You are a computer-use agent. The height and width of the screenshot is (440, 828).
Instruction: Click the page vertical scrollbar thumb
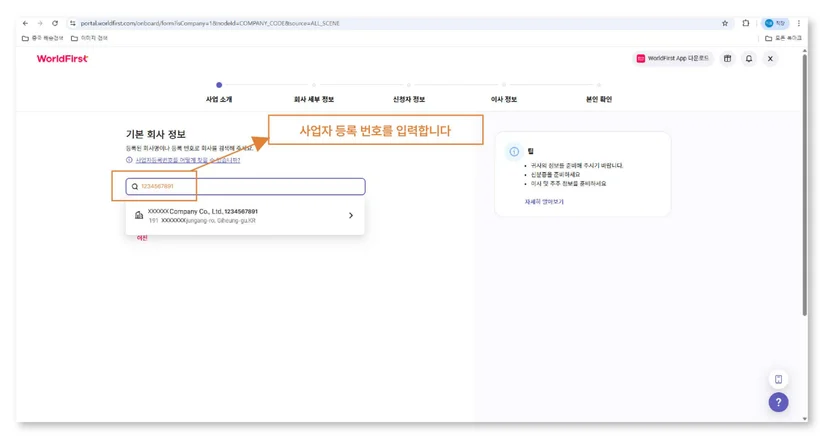(x=805, y=185)
